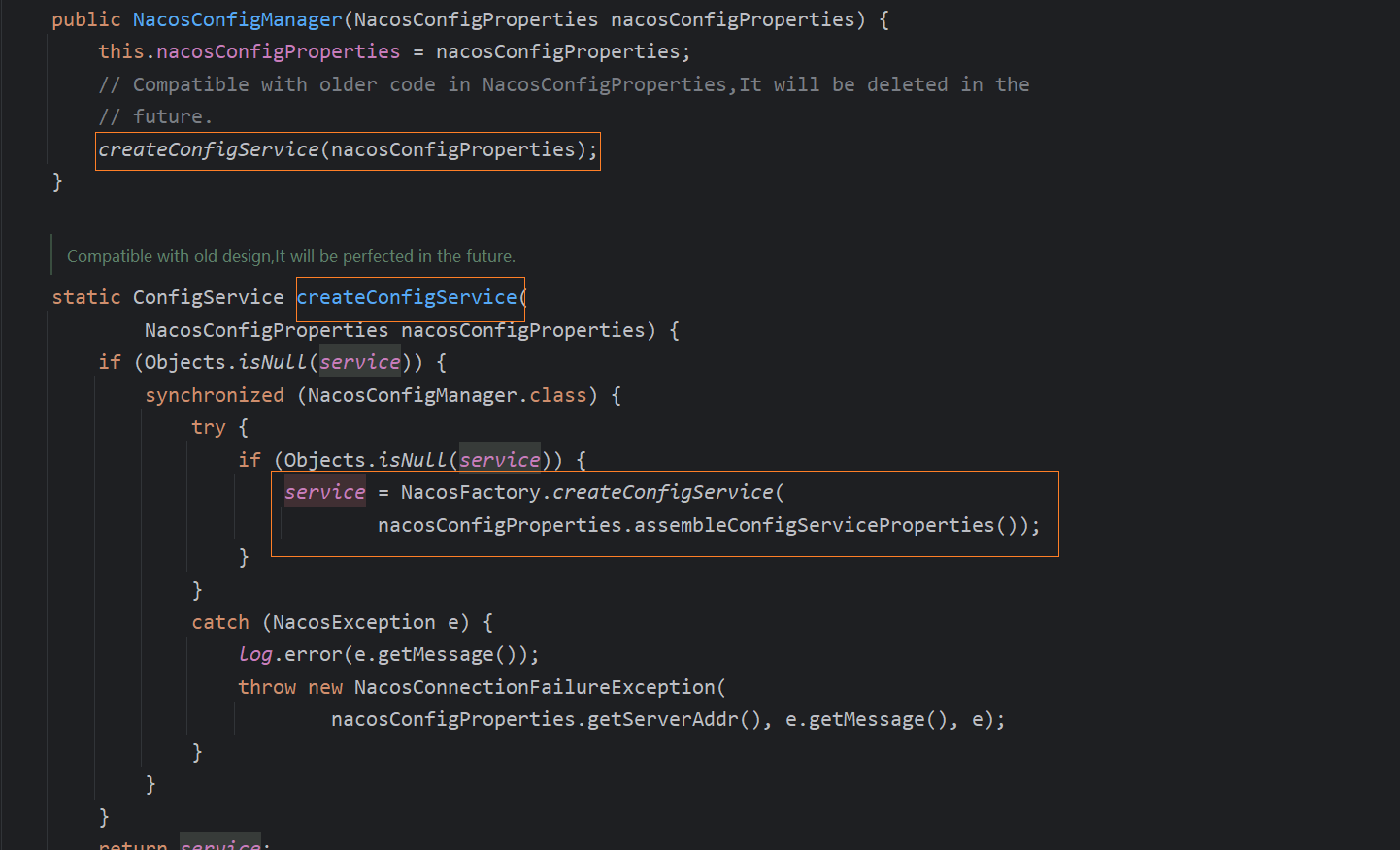Viewport: 1400px width, 850px height.
Task: Click the rendered doc comment 'Compatible with old design'
Action: [x=290, y=256]
